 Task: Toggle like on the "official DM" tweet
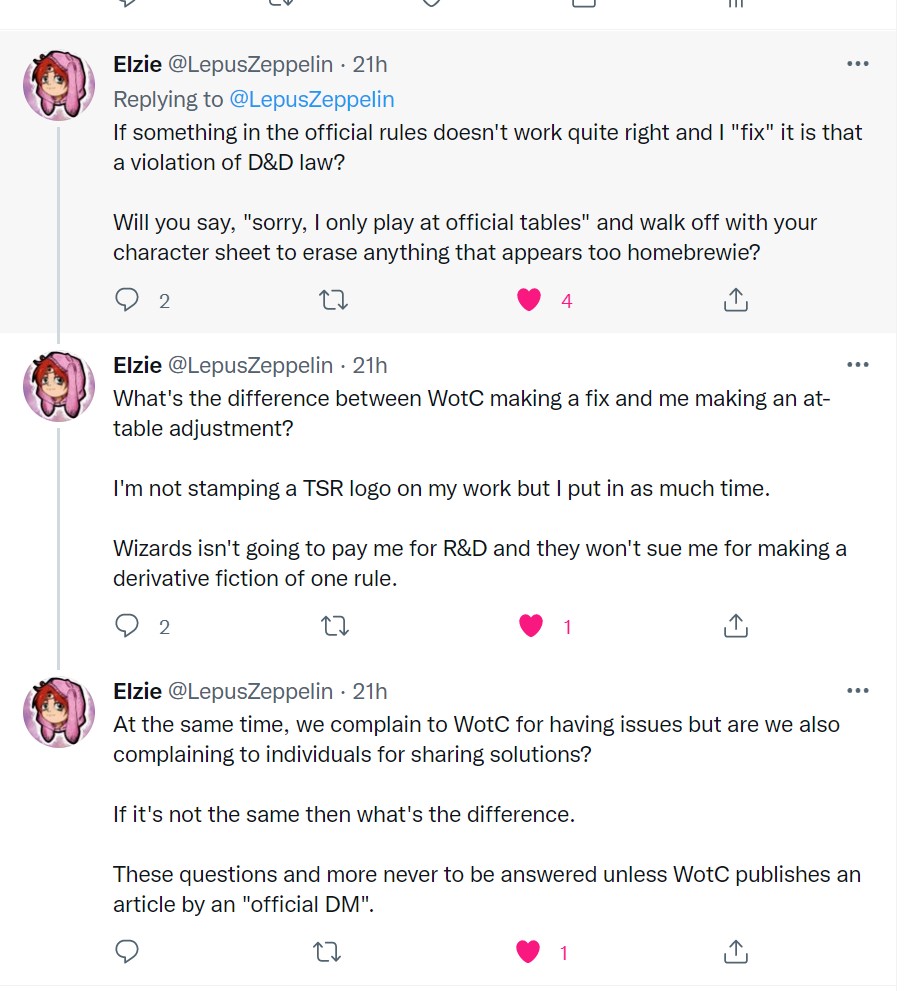(528, 952)
